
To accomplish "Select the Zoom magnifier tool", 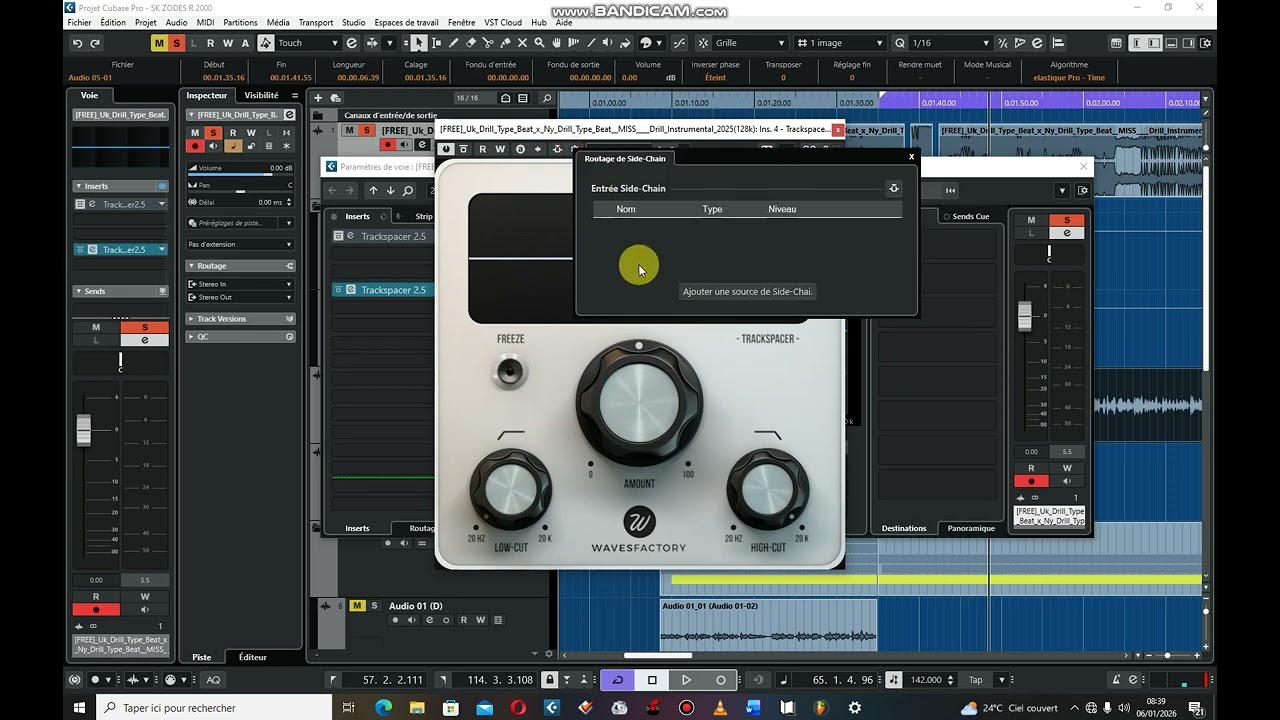I will [x=539, y=43].
